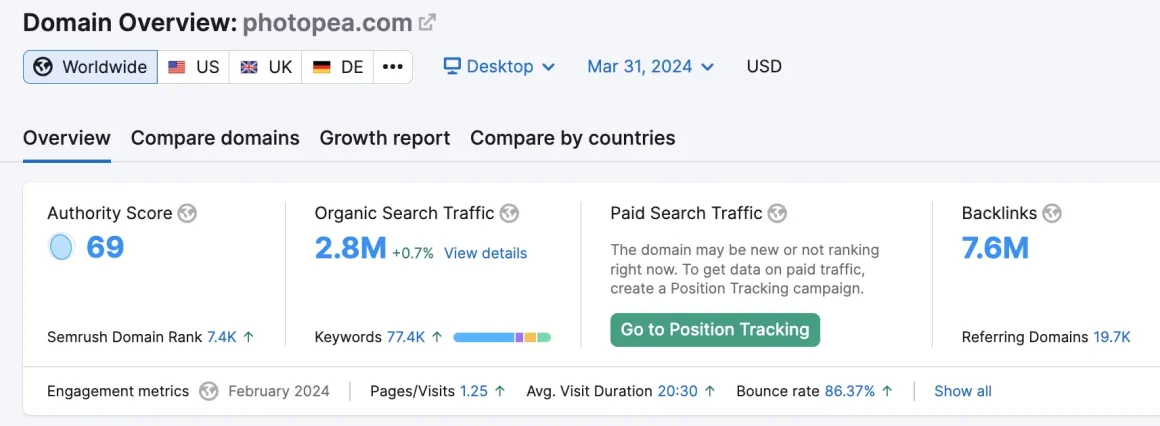Click up arrow next to Semrush Domain Rank
The width and height of the screenshot is (1160, 426).
(x=249, y=337)
